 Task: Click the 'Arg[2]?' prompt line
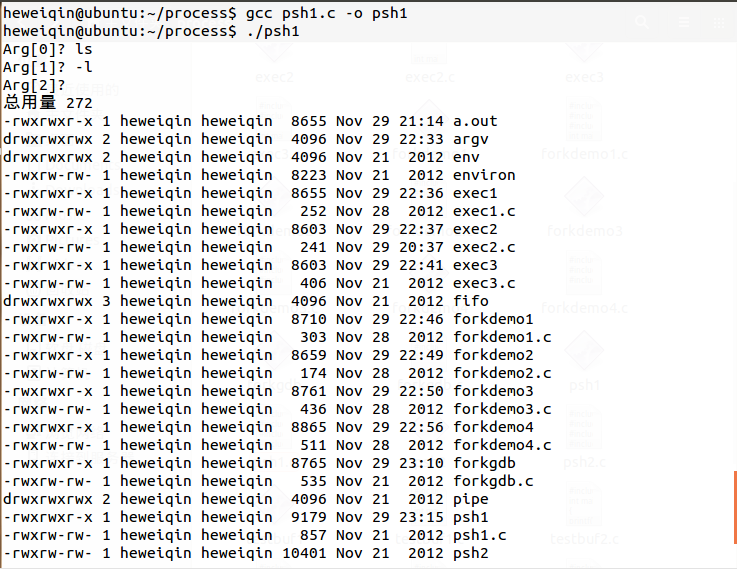tap(34, 85)
